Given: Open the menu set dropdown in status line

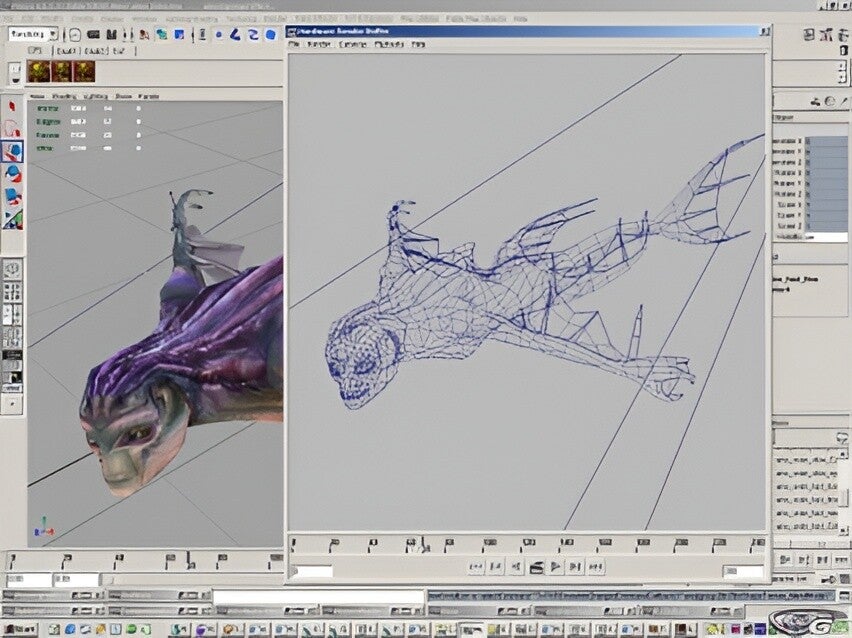Looking at the screenshot, I should tap(30, 34).
